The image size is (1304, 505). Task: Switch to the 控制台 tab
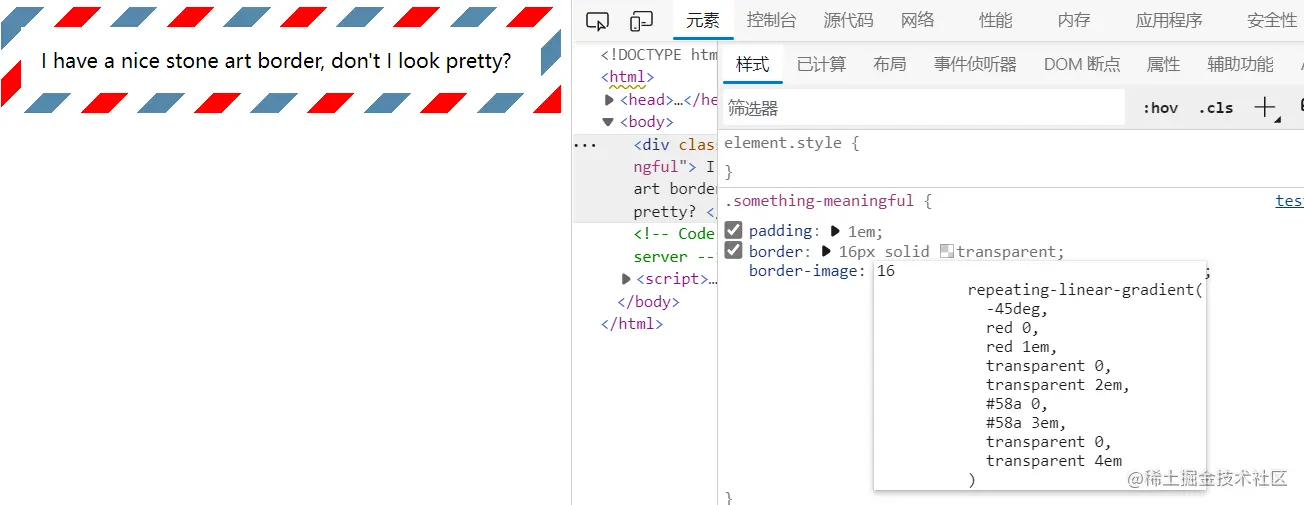[772, 21]
